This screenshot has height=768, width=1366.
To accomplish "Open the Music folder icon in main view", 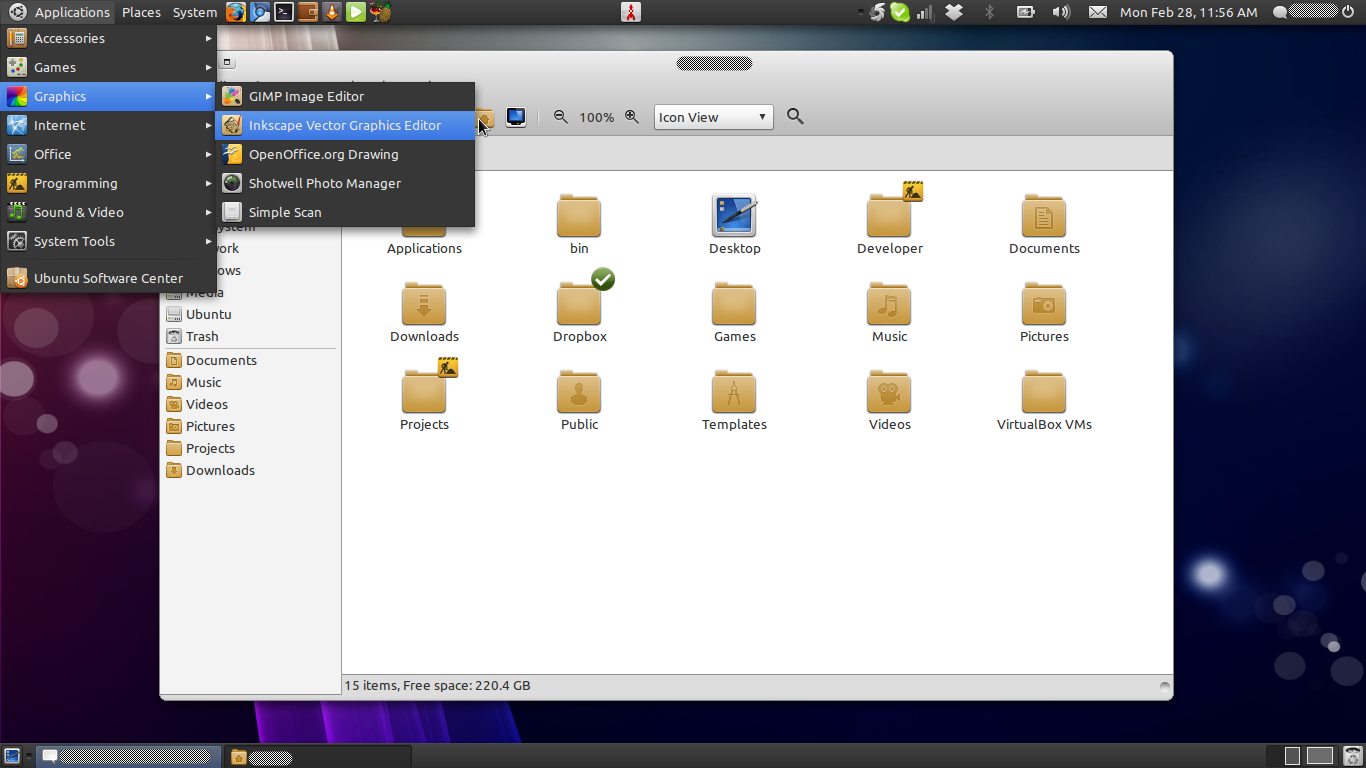I will (889, 313).
